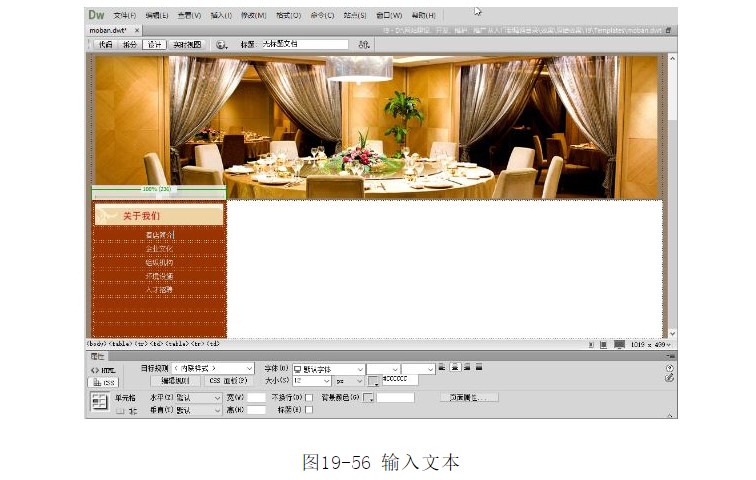Select the HTML properties mode button
756x480 pixels.
pos(102,369)
